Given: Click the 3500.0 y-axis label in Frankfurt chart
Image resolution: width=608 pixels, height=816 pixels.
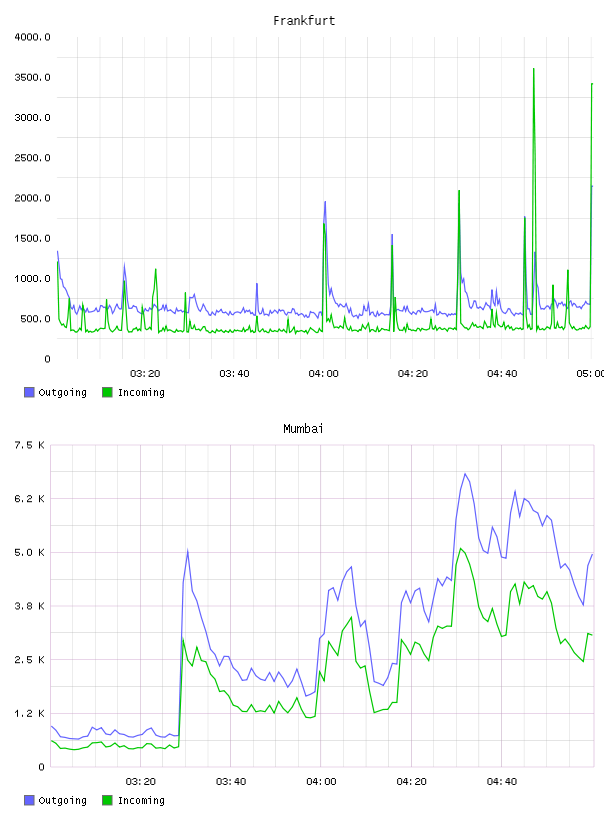Looking at the screenshot, I should 32,78.
